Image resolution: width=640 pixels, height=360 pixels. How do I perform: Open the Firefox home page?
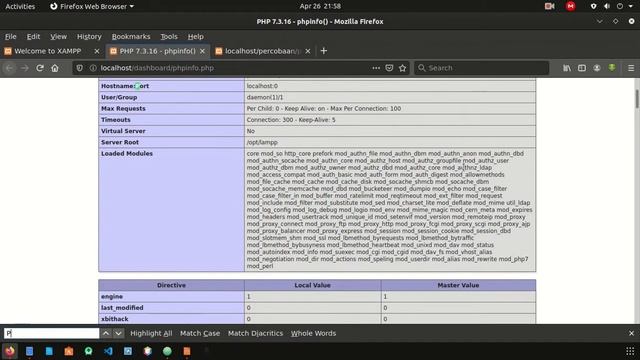pos(55,68)
